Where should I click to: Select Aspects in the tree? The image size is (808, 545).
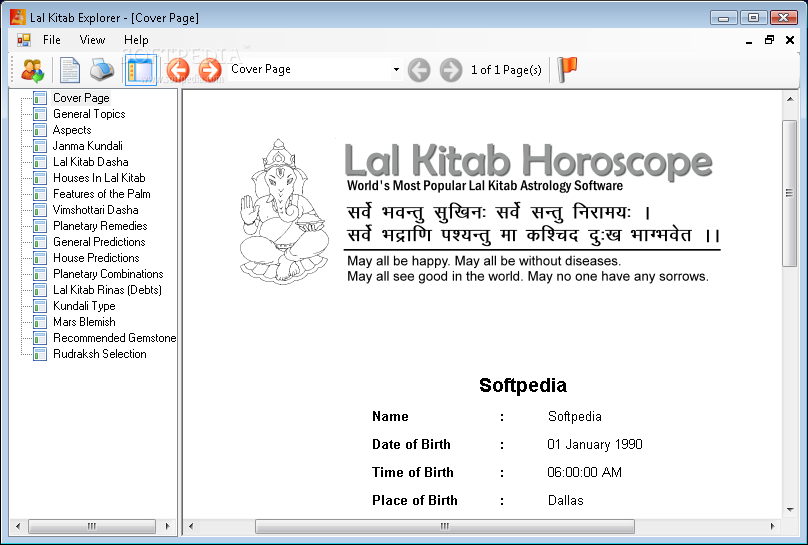(x=72, y=130)
